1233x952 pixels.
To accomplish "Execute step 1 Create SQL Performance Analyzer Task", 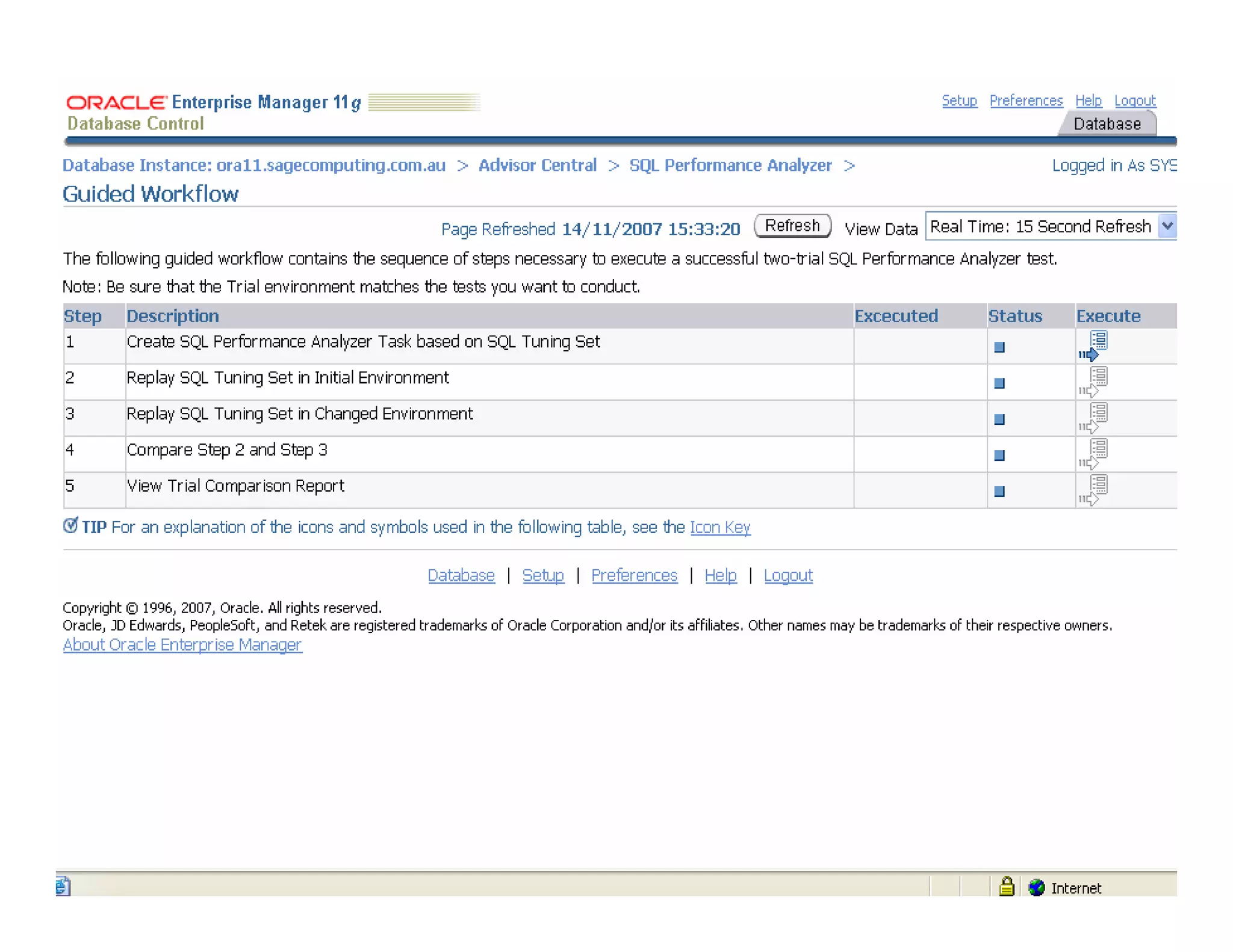I will click(1093, 346).
